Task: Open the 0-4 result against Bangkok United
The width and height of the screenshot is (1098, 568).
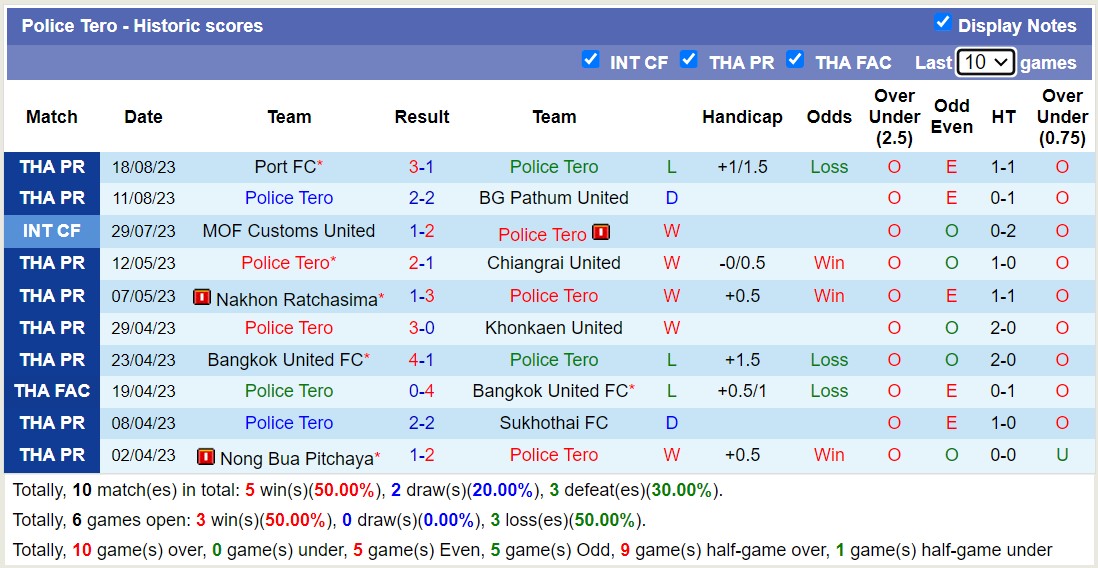Action: click(x=421, y=391)
